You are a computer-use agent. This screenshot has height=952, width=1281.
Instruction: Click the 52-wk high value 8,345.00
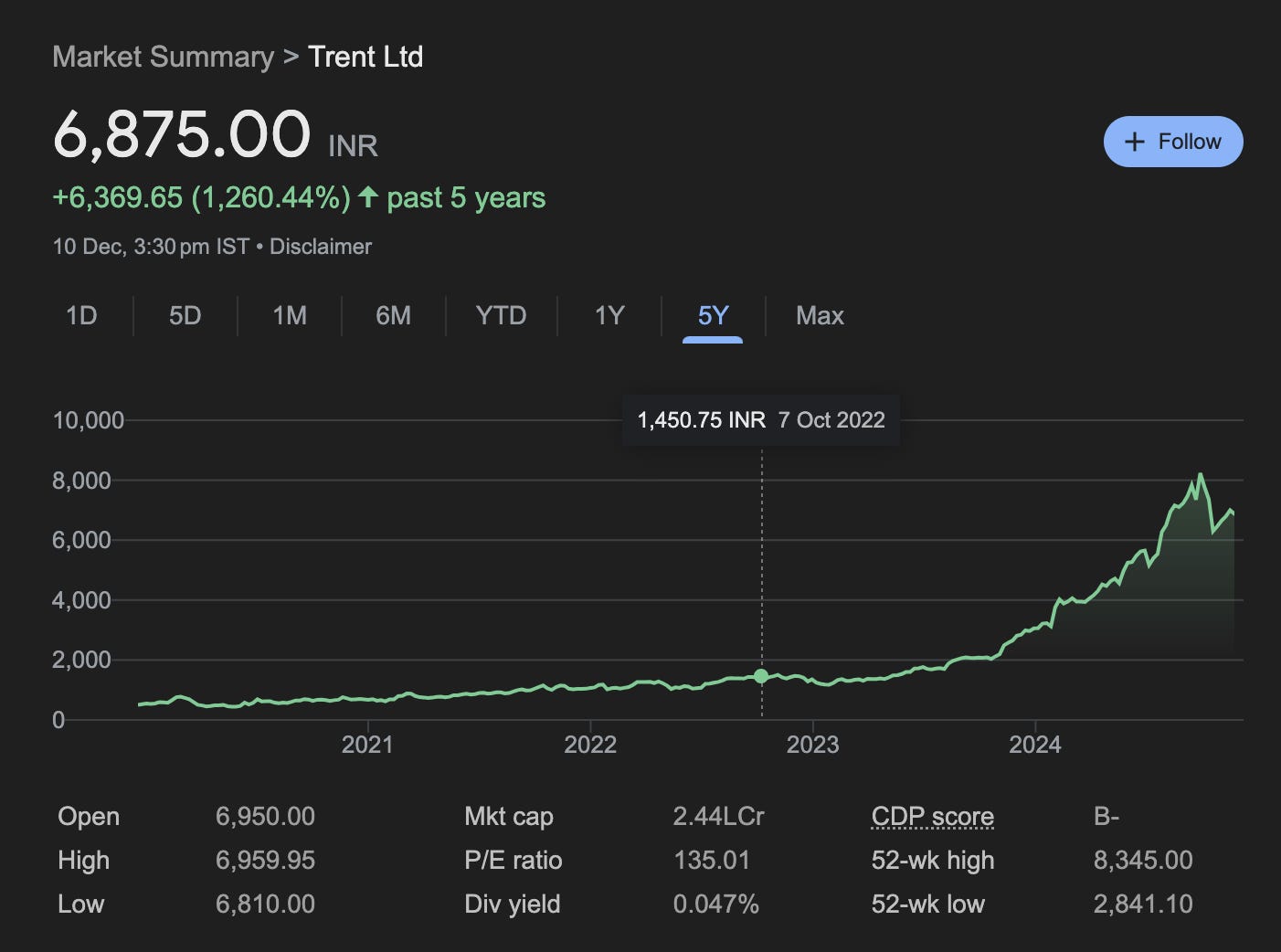(1143, 861)
